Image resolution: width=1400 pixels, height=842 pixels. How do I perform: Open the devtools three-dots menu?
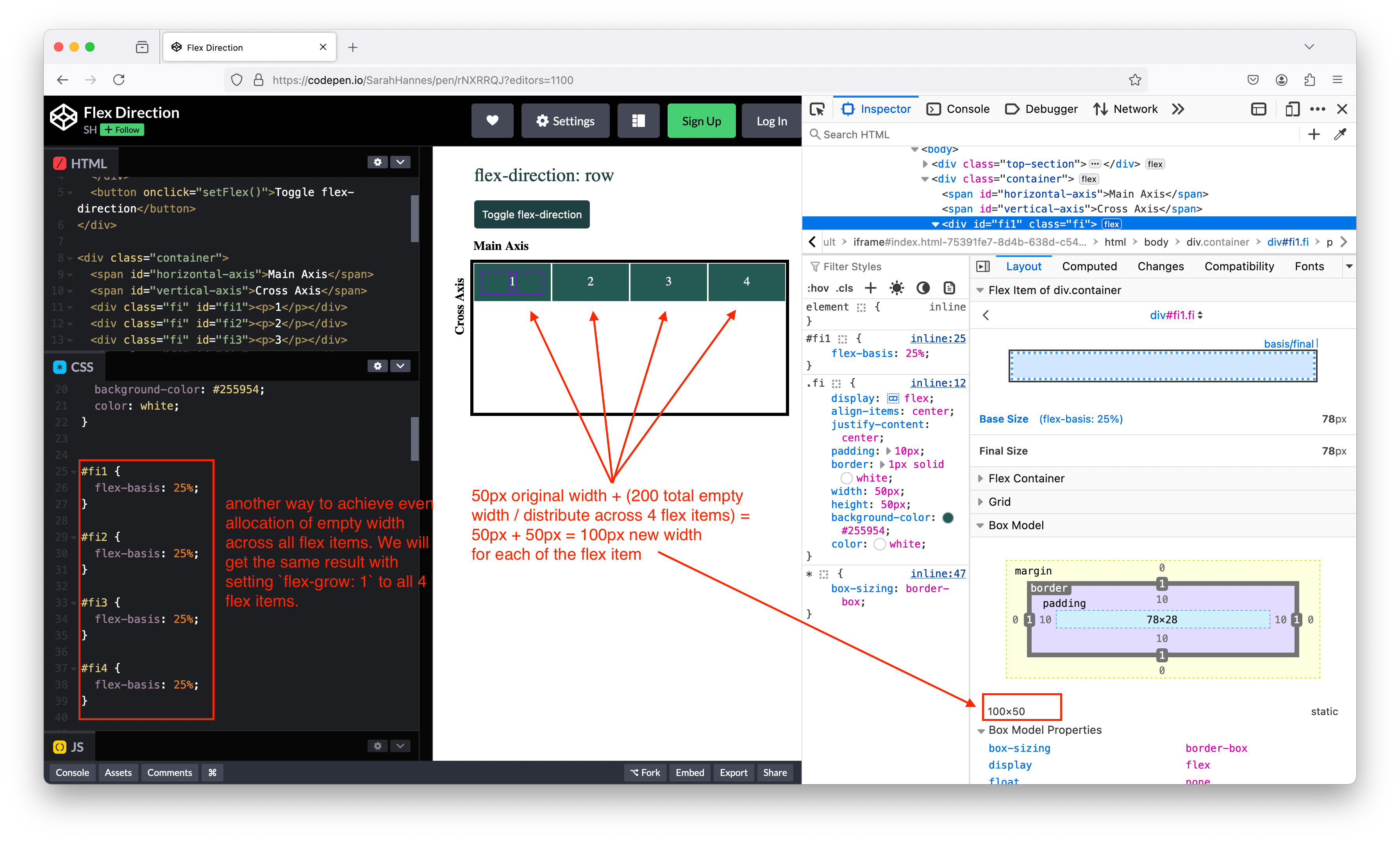[1318, 109]
